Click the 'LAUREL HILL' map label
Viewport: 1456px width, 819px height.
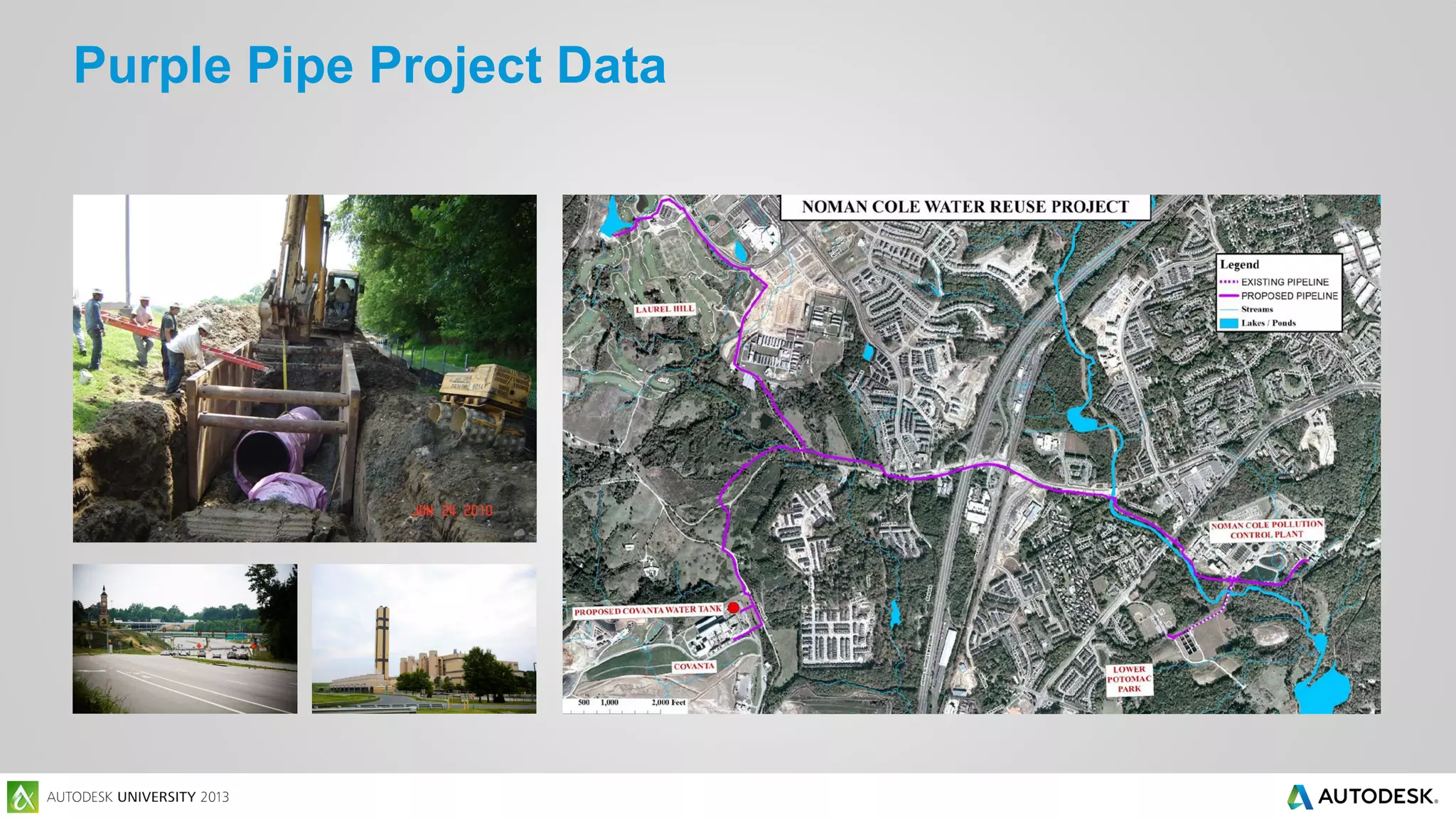(x=665, y=309)
